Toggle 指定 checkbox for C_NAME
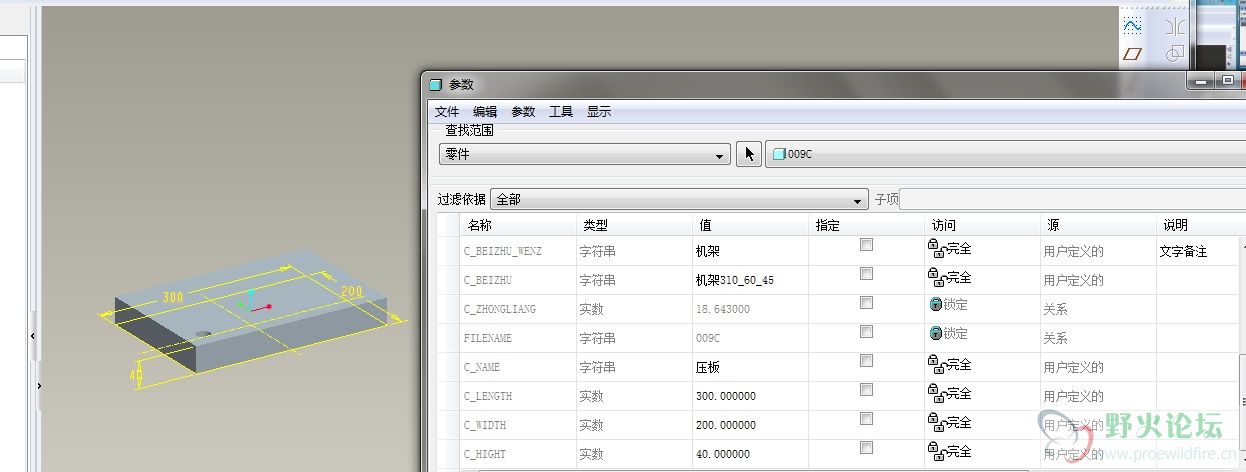This screenshot has width=1246, height=472. (x=866, y=360)
